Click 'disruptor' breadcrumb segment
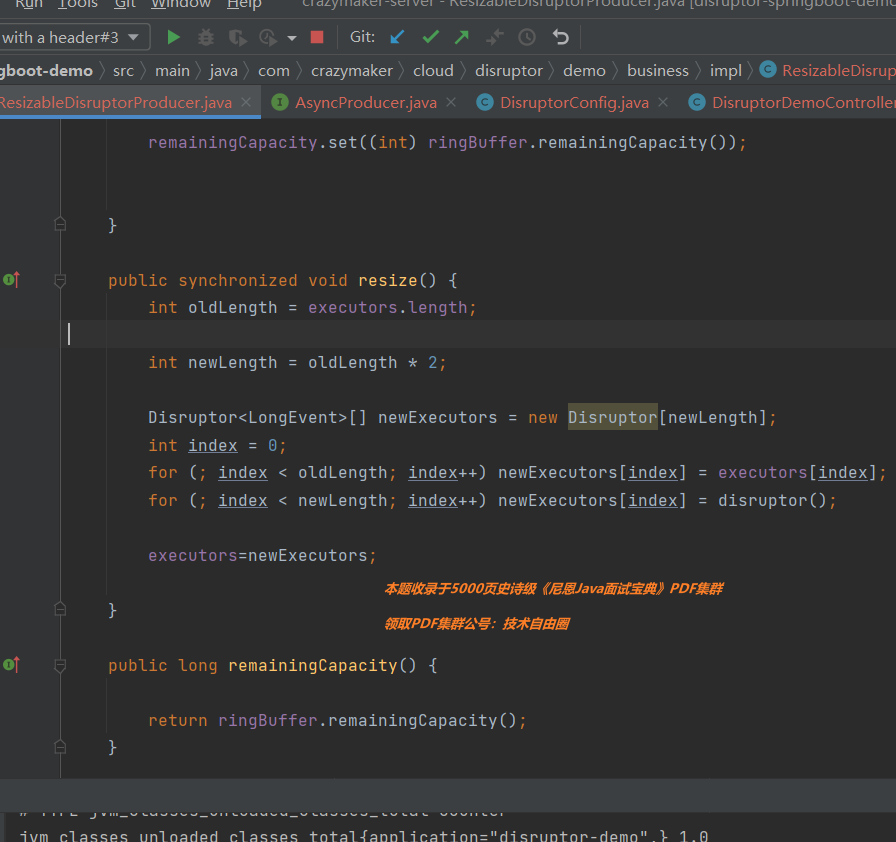Viewport: 896px width, 842px height. [x=509, y=71]
